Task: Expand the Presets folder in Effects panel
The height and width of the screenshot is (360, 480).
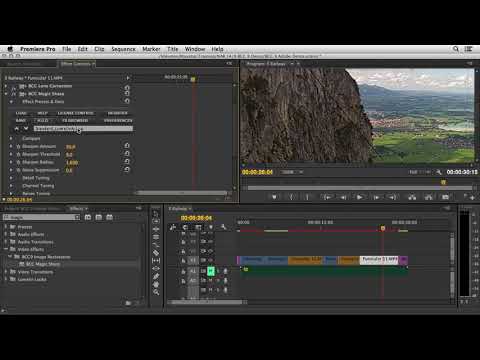Action: click(5, 227)
